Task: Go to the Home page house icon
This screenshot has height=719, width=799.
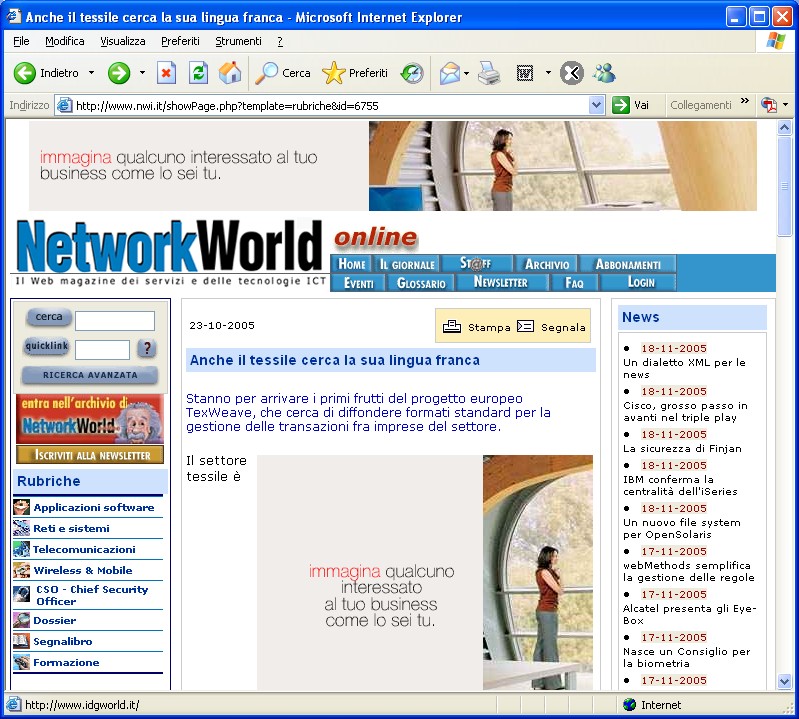Action: (x=230, y=73)
